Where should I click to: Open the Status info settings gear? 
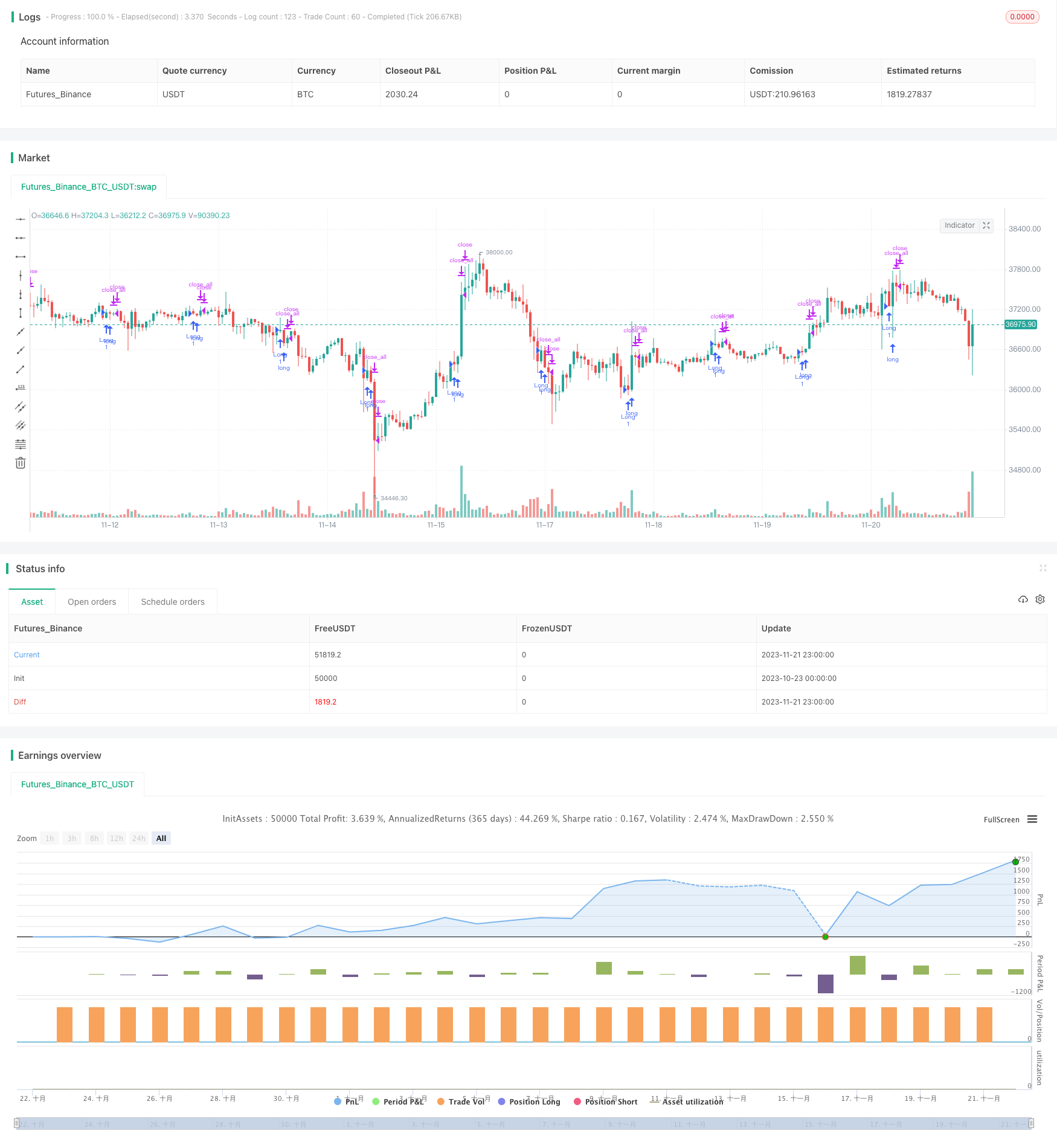pos(1040,599)
